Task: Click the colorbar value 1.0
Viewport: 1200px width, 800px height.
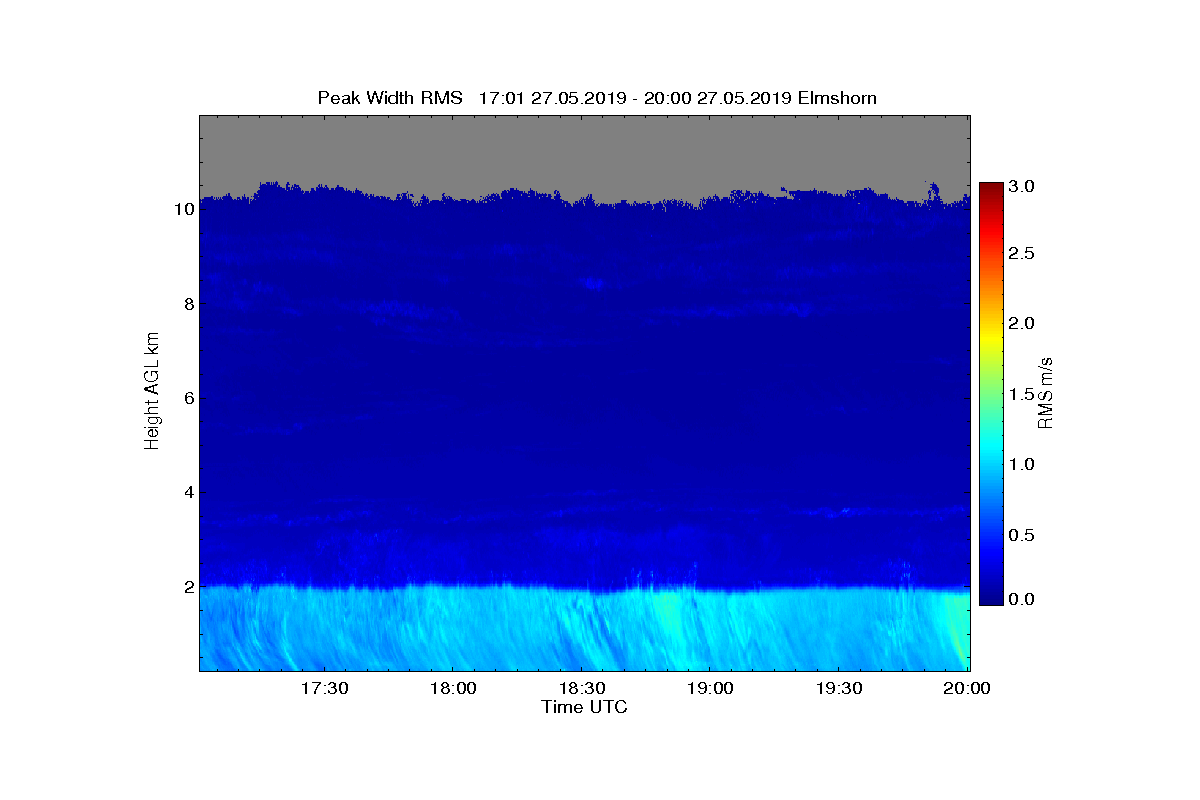Action: pyautogui.click(x=1022, y=464)
